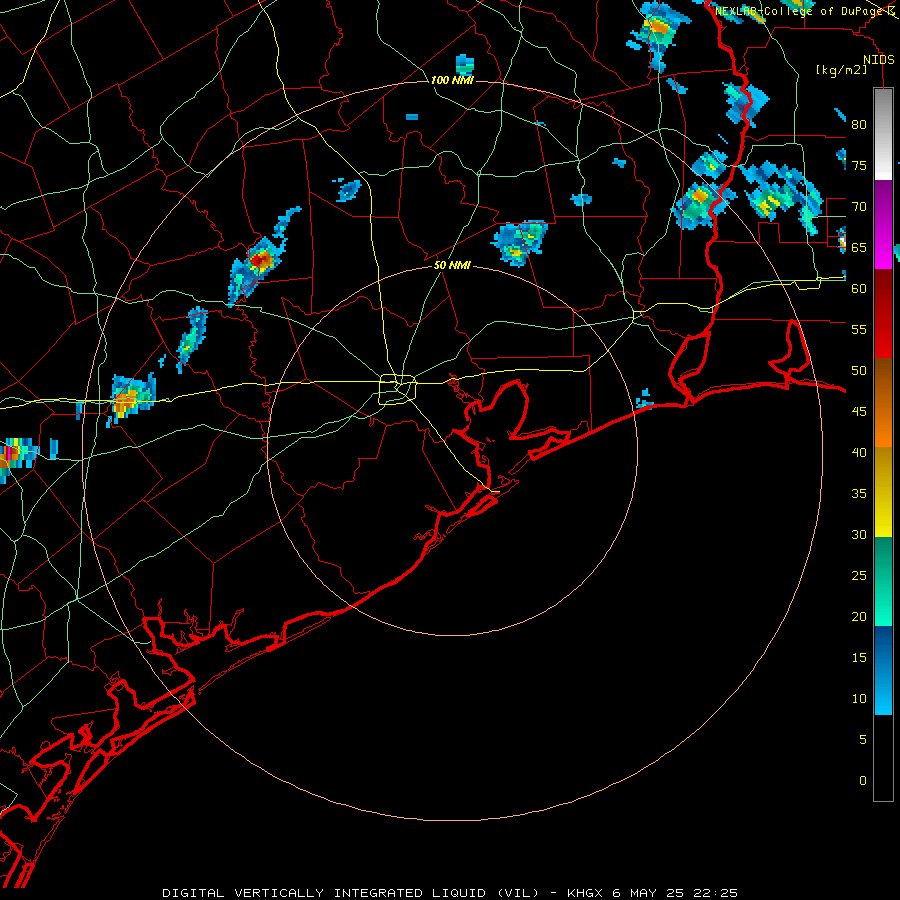Viewport: 900px width, 900px height.
Task: Click the color scale value 75
Action: [x=859, y=165]
